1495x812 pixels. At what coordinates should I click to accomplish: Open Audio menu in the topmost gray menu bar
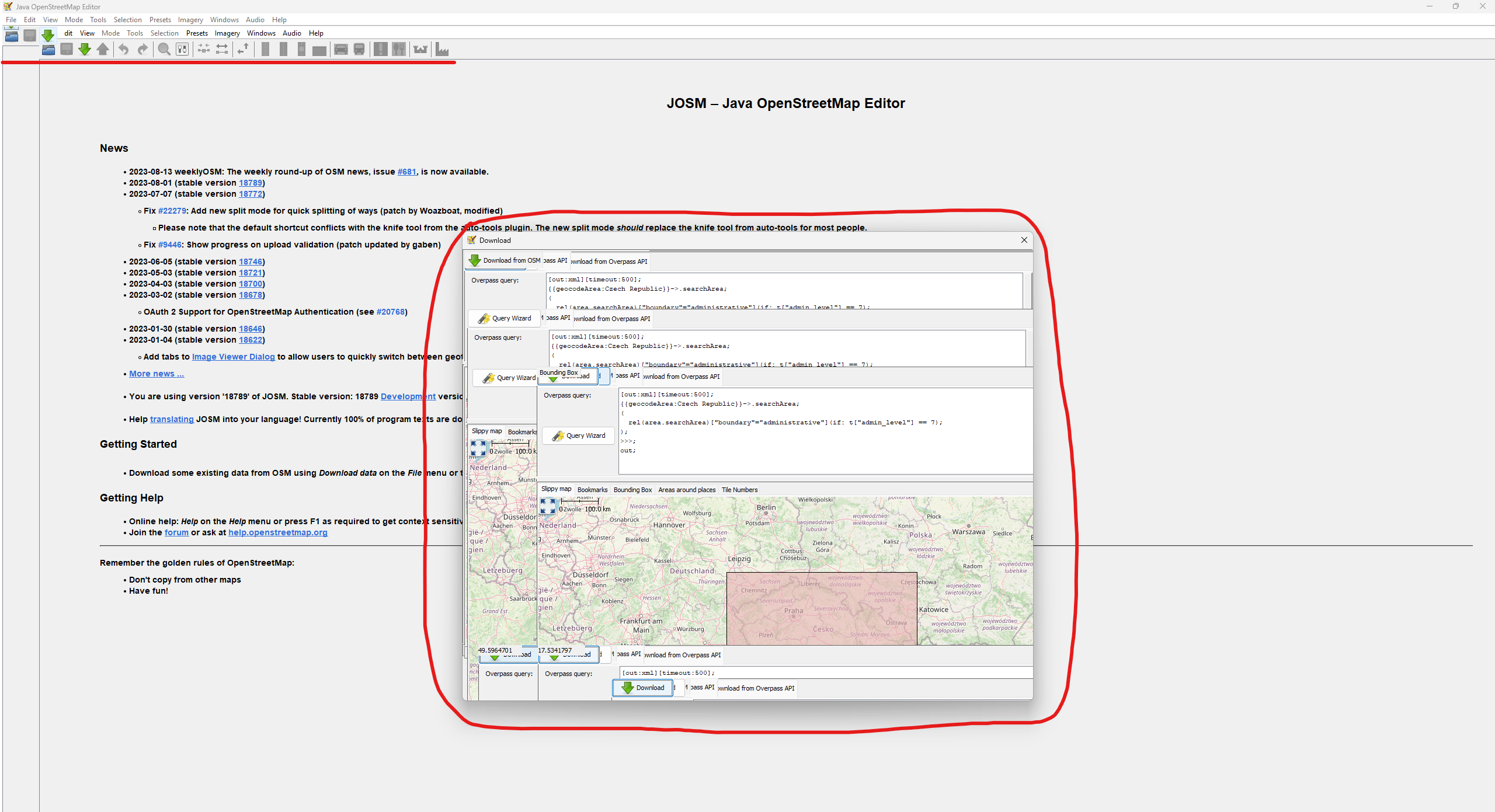pyautogui.click(x=255, y=19)
